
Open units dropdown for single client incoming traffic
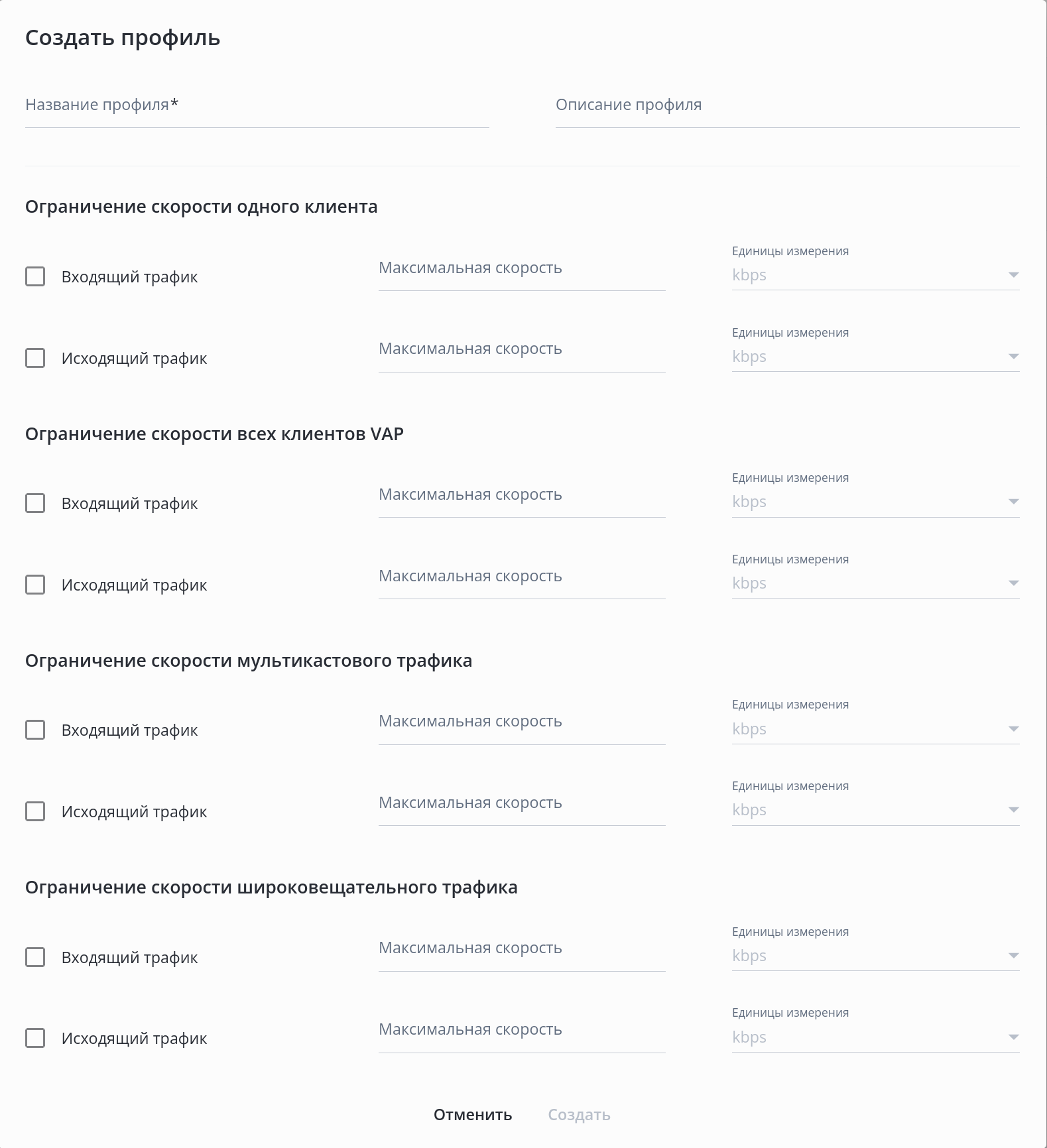(875, 275)
